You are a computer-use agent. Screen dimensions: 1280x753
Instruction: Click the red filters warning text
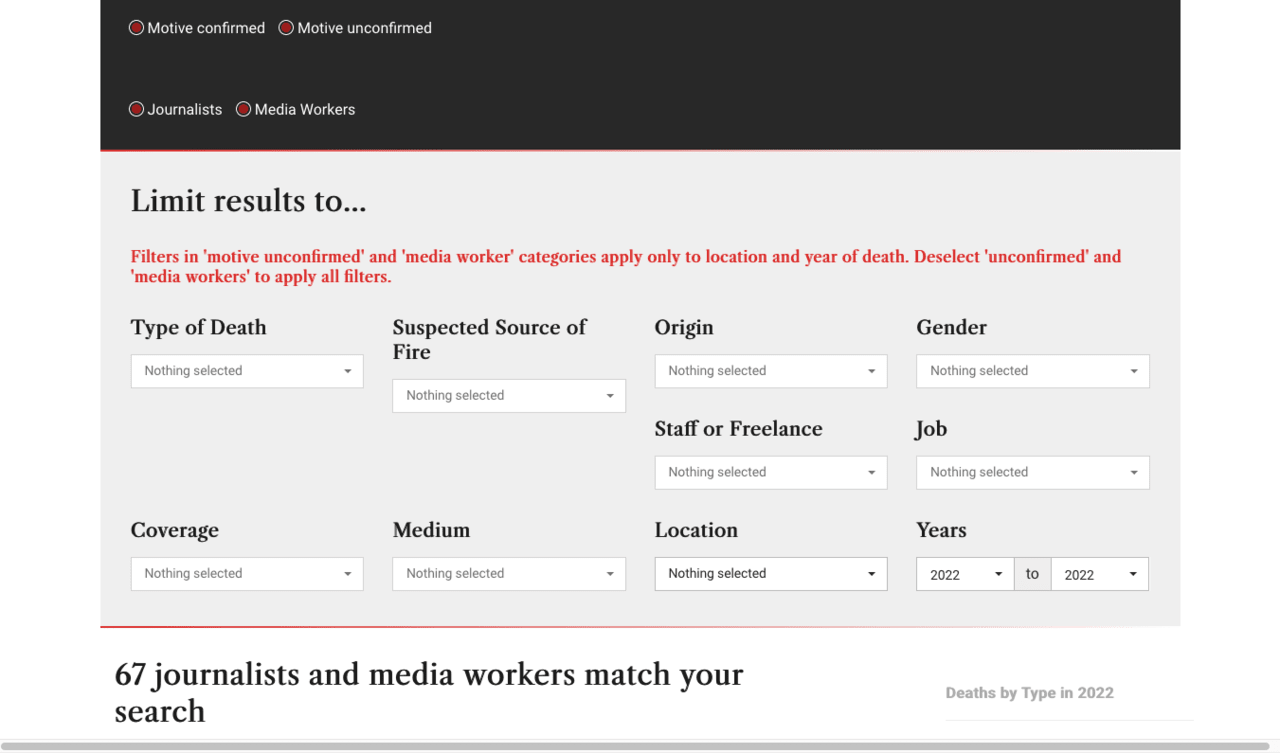(626, 266)
